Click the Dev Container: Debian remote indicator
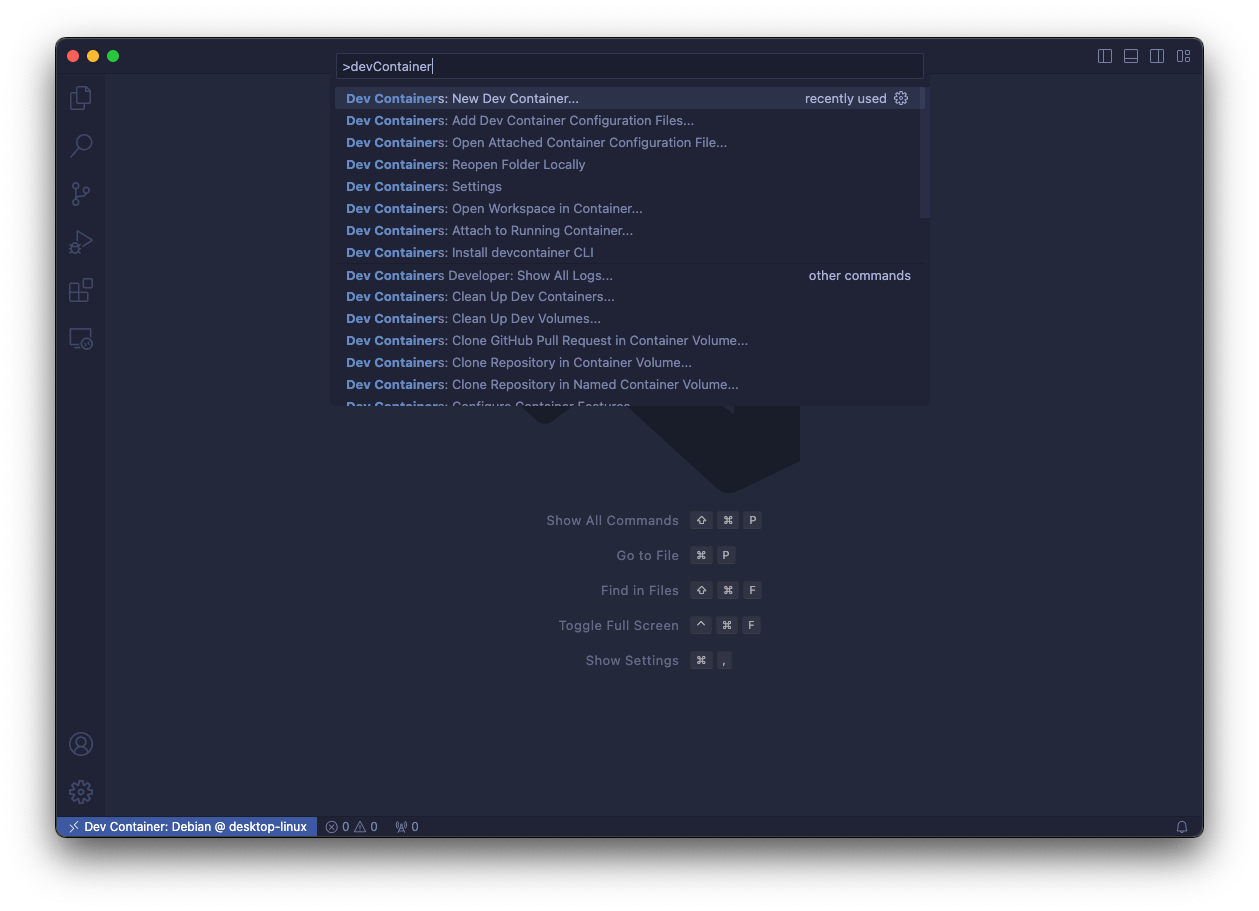 pyautogui.click(x=187, y=827)
